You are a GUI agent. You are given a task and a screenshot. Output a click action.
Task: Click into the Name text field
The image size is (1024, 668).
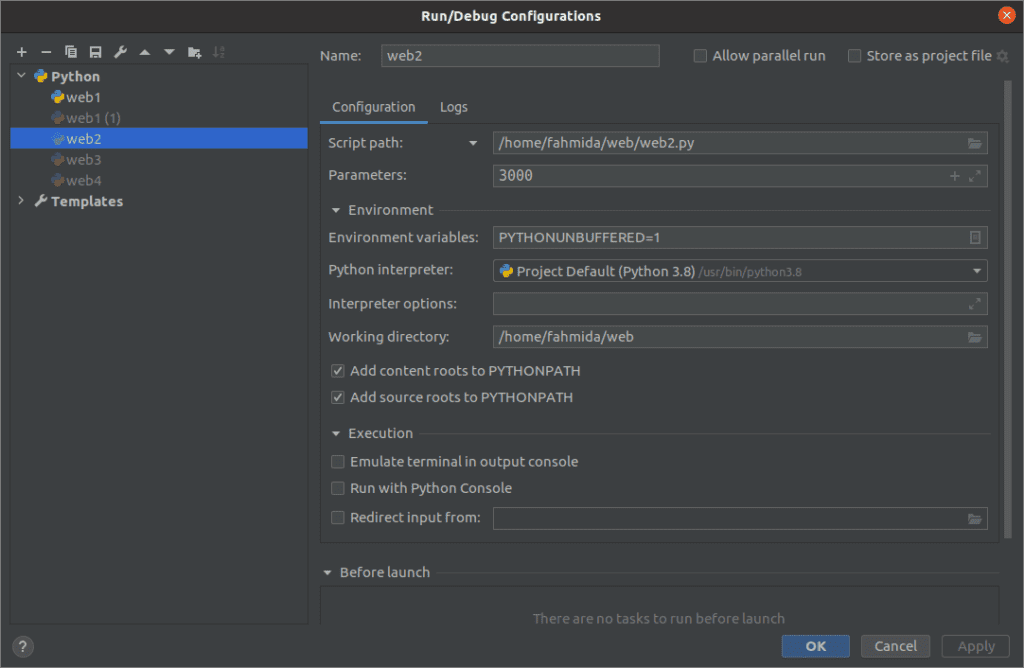click(x=520, y=56)
